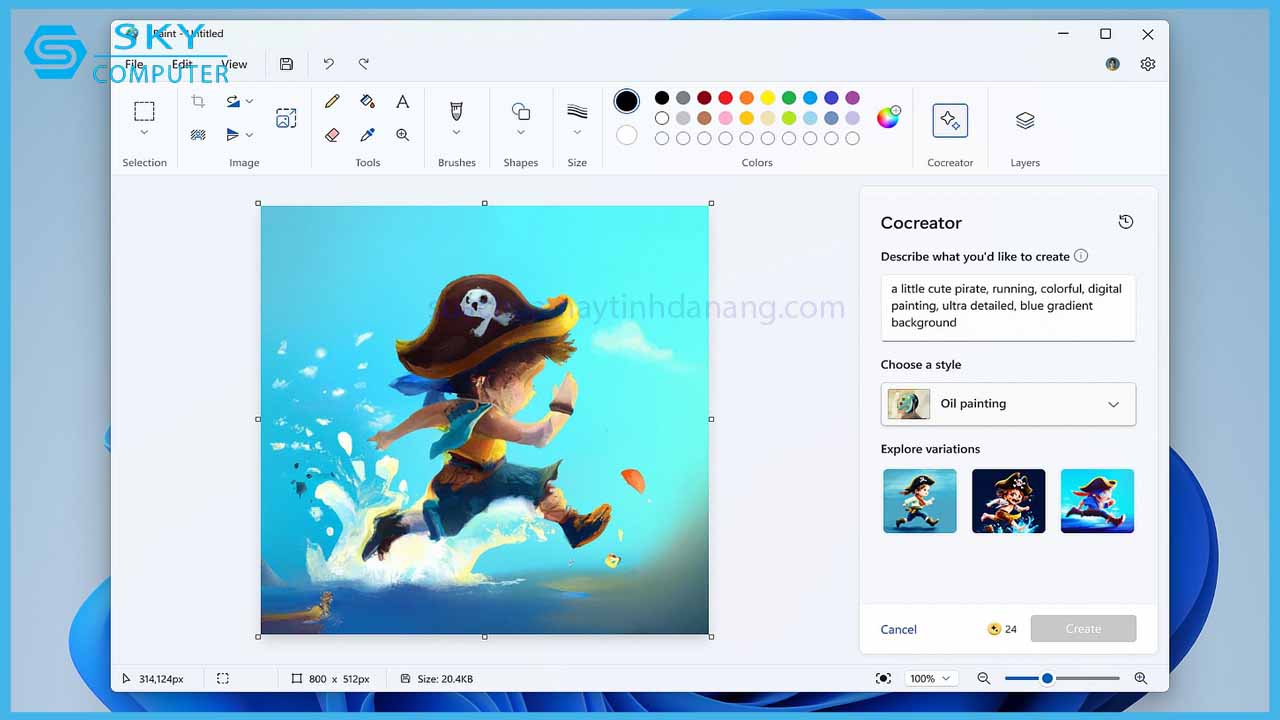Open the File menu
The height and width of the screenshot is (720, 1280).
pyautogui.click(x=135, y=63)
